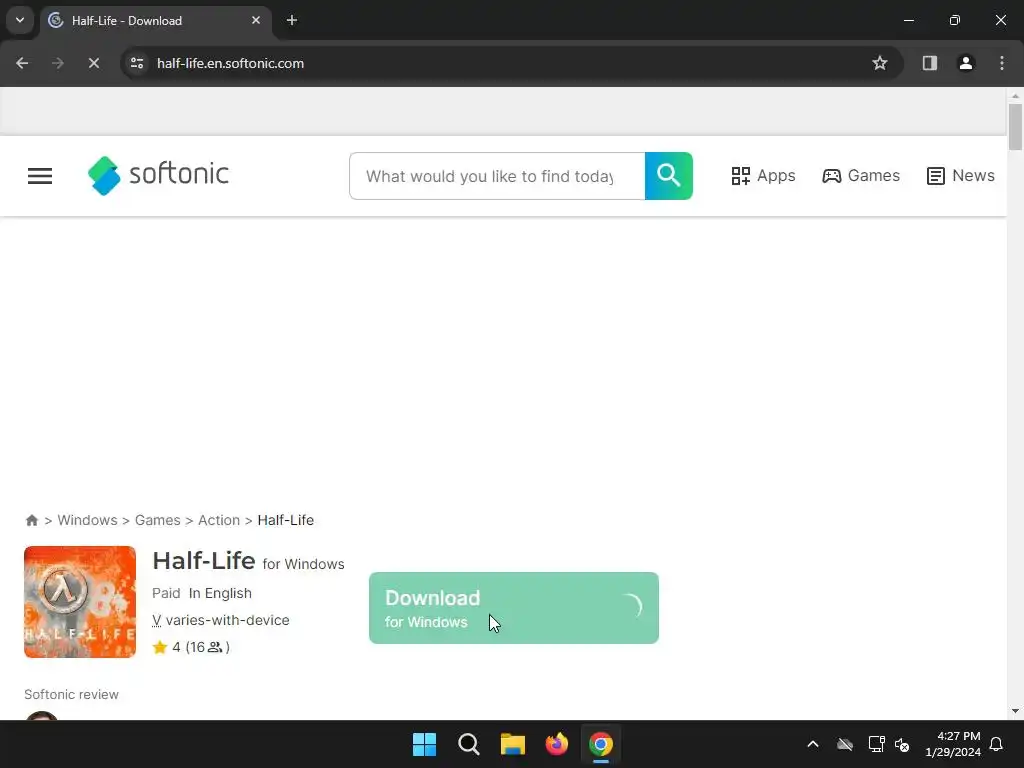Click the address bar URL

click(x=231, y=63)
